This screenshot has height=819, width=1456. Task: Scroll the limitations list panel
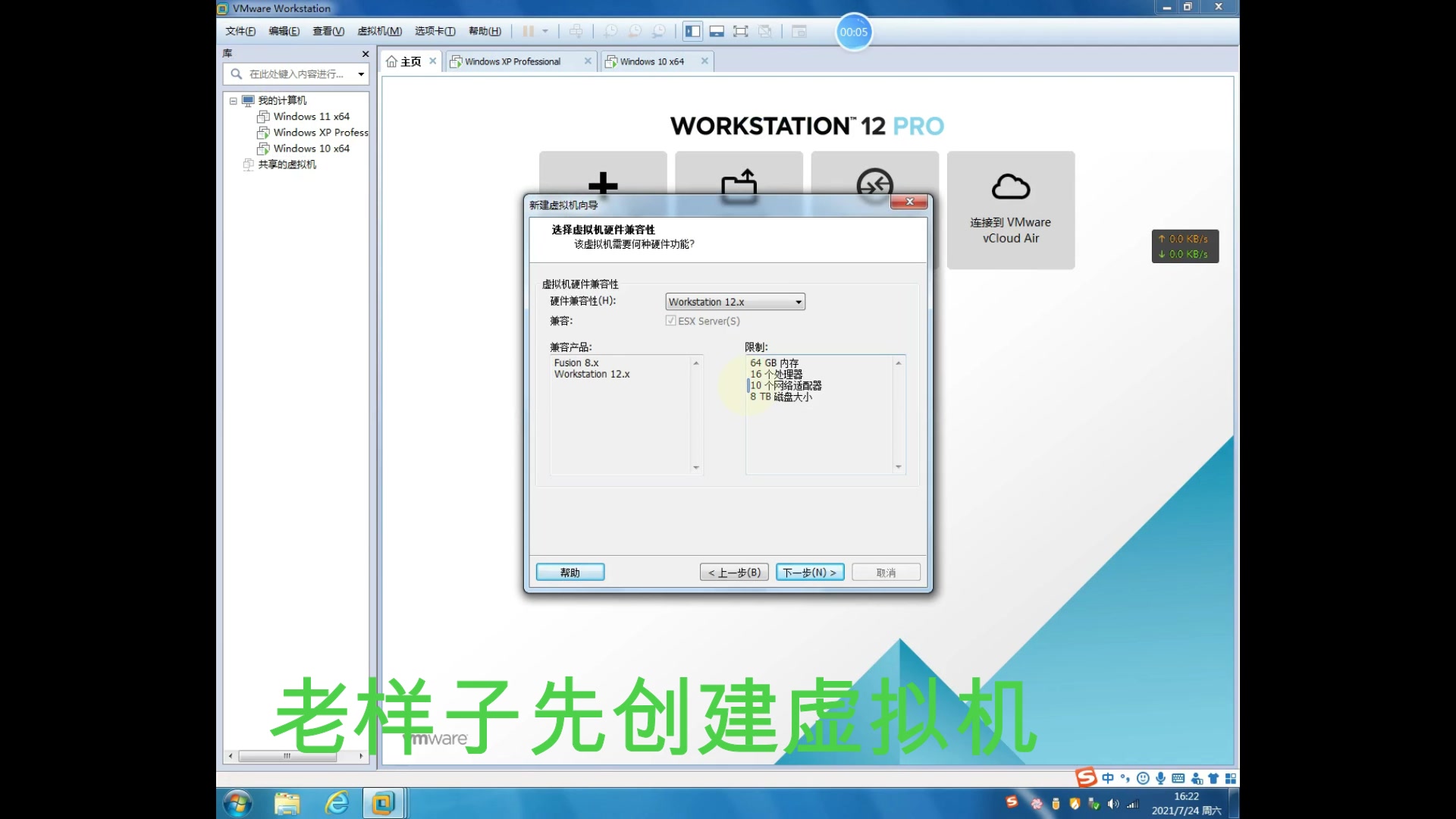pos(898,467)
